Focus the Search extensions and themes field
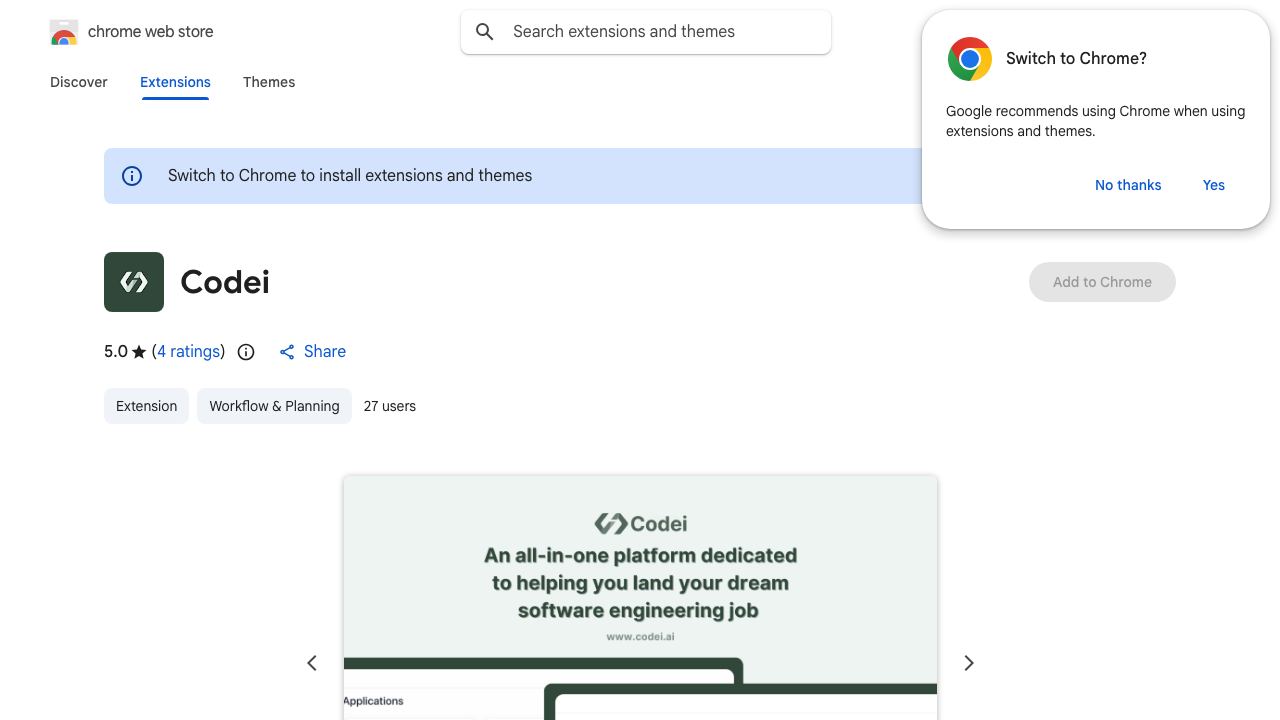Image resolution: width=1280 pixels, height=720 pixels. tap(646, 32)
